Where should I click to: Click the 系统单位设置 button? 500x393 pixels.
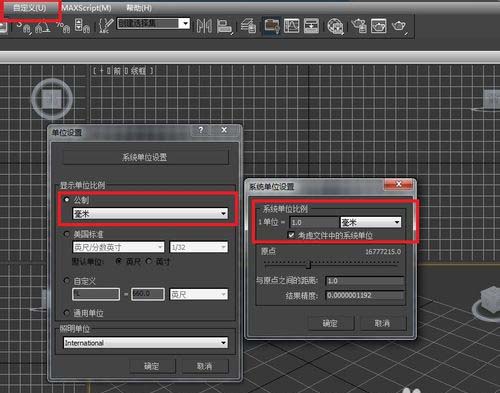(146, 157)
